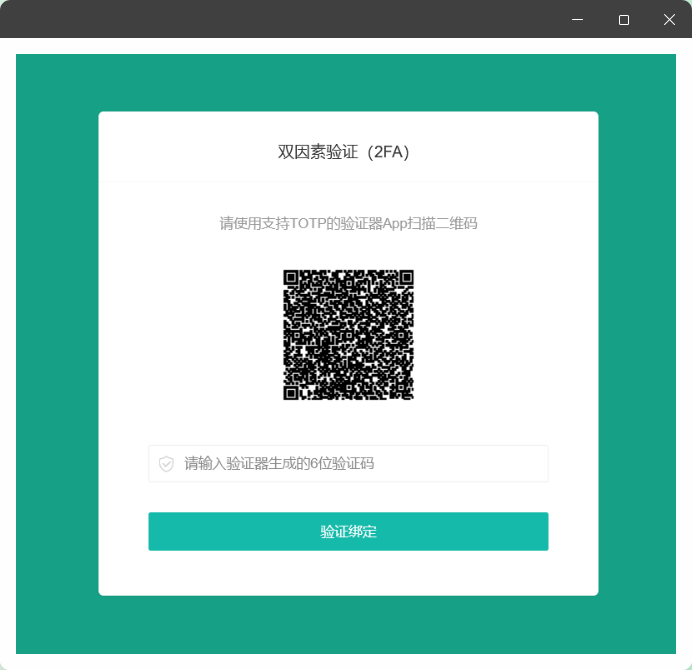Click the shield icon in the code field
This screenshot has width=692, height=670.
(x=166, y=464)
